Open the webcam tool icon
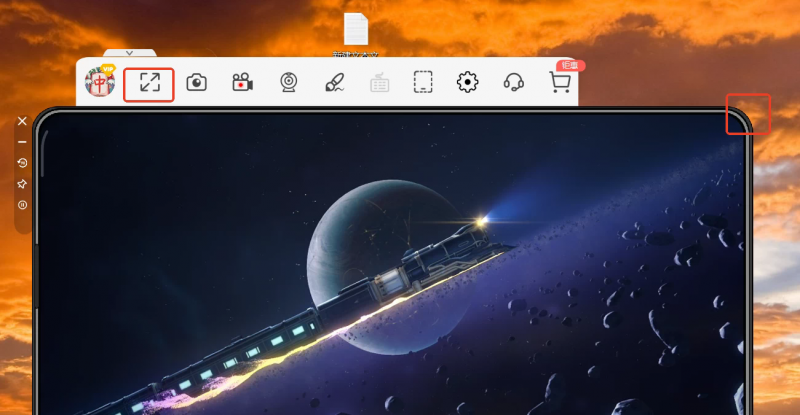The height and width of the screenshot is (415, 800). (x=289, y=82)
